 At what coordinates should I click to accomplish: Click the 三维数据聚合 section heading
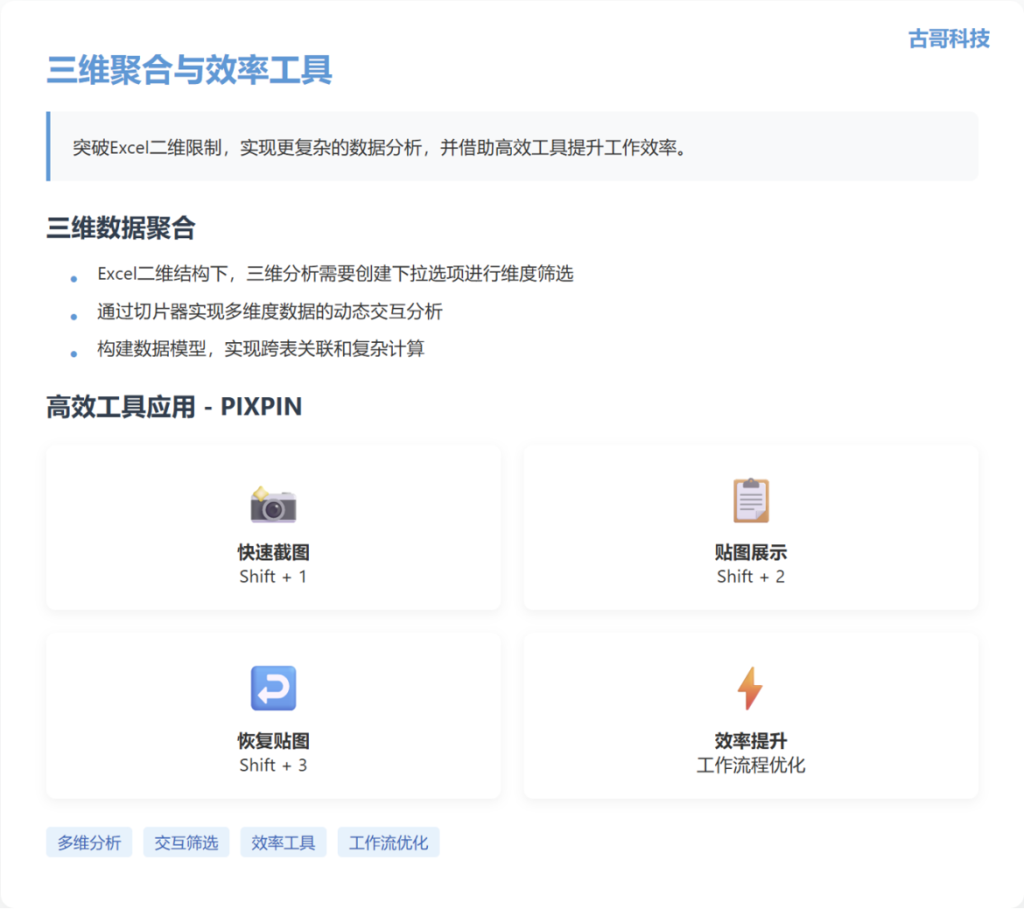click(121, 228)
